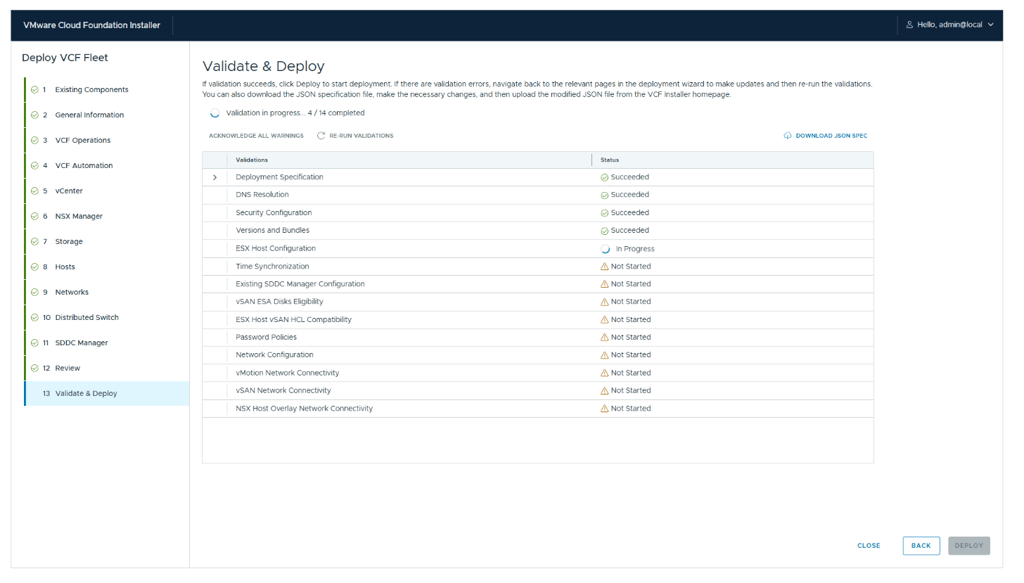Click VMware Cloud Foundation Installer title
This screenshot has height=583, width=1024.
[91, 25]
